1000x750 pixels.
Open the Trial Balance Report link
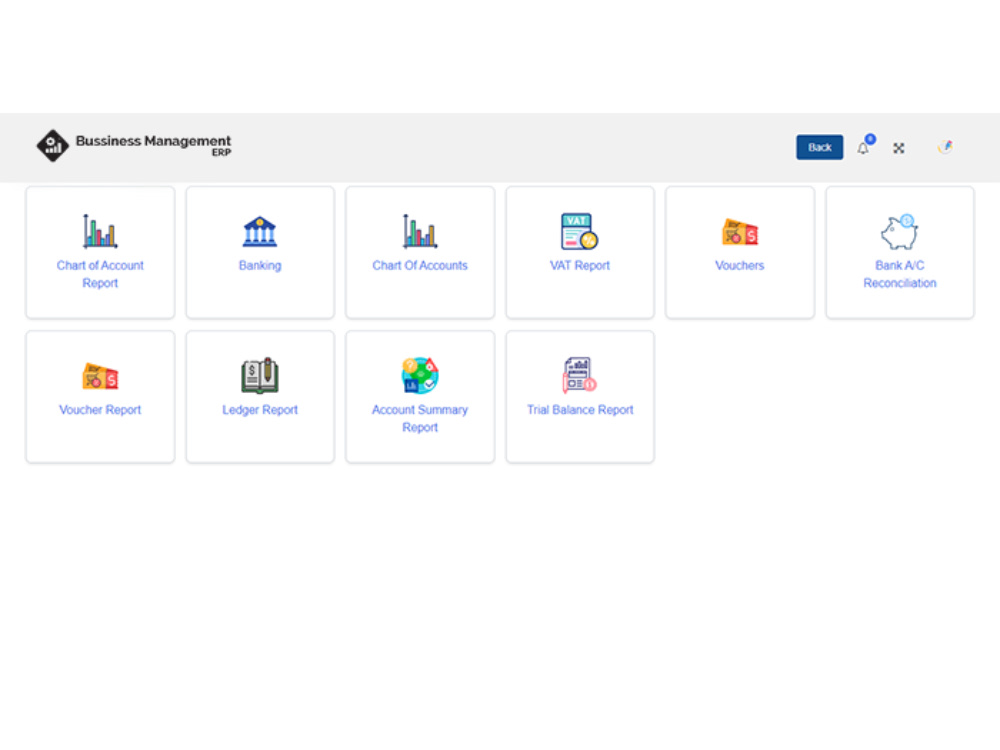pyautogui.click(x=580, y=409)
